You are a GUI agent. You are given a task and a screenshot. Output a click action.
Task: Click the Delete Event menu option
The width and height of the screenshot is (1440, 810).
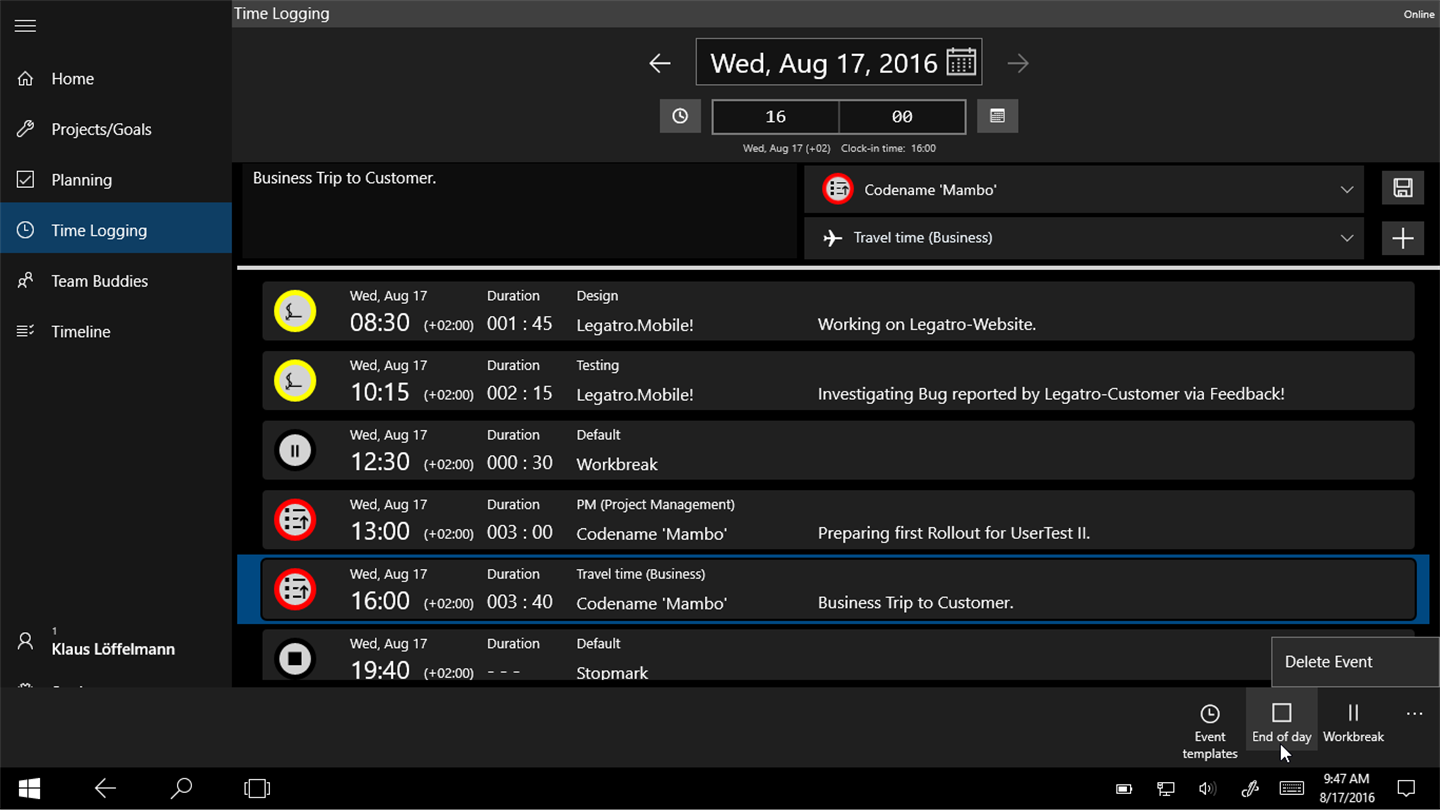pyautogui.click(x=1354, y=662)
